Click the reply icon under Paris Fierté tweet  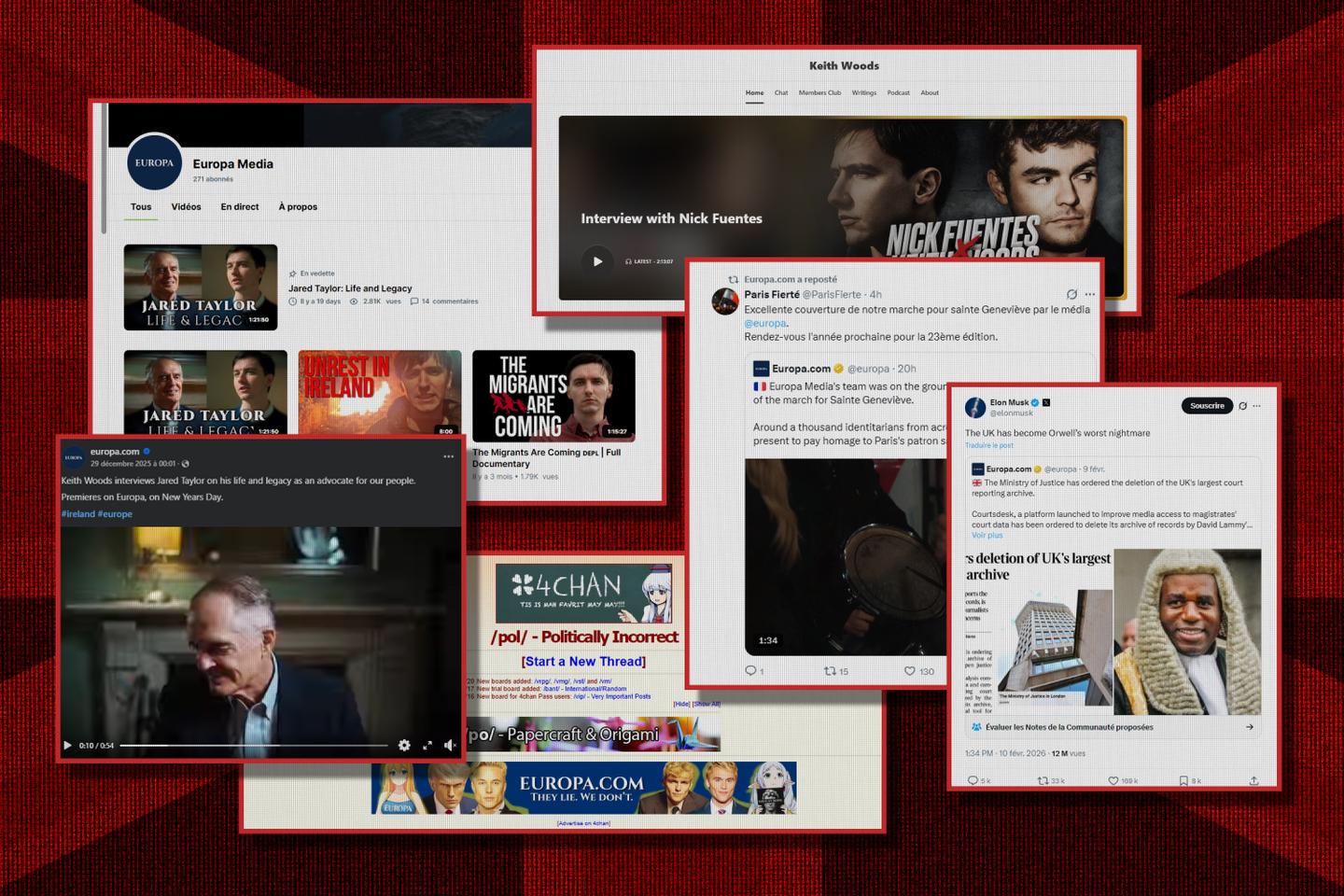[750, 671]
